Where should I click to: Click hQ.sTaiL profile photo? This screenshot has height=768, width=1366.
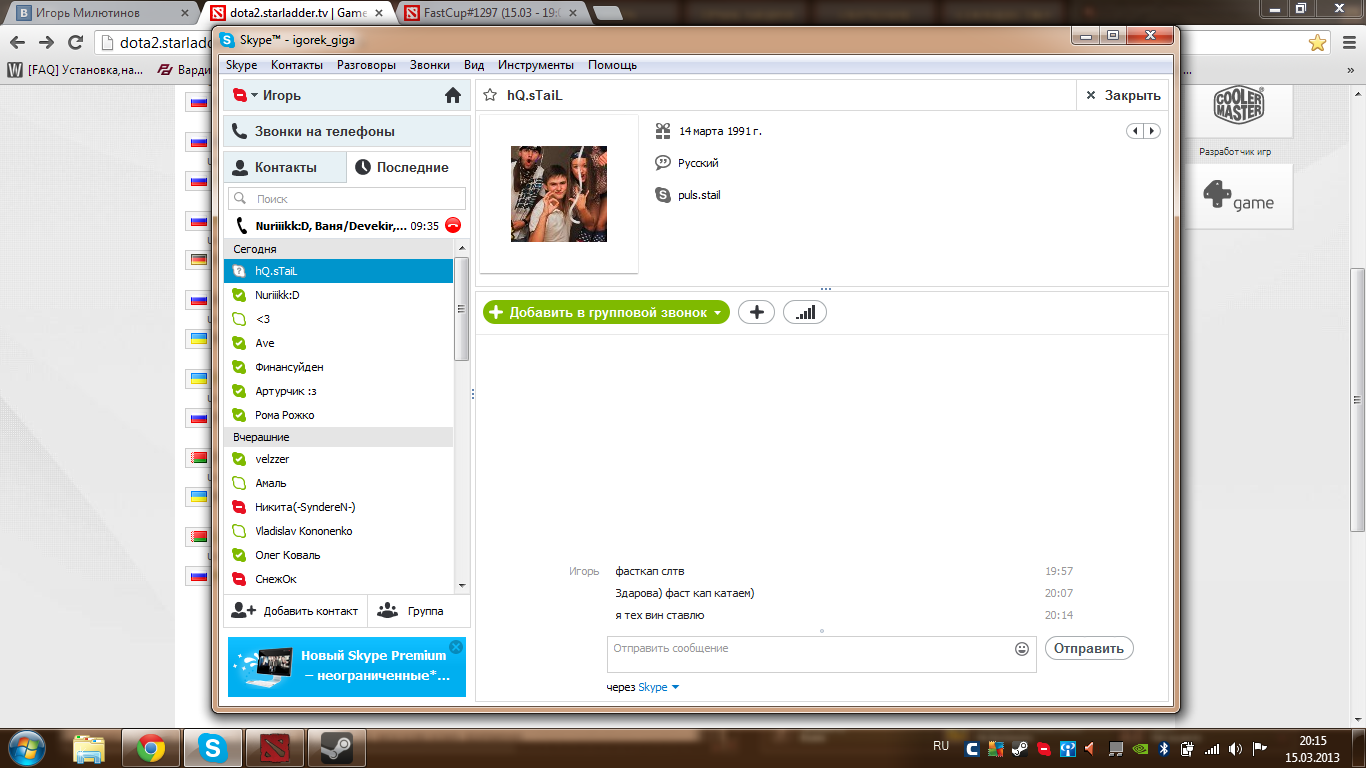click(559, 194)
